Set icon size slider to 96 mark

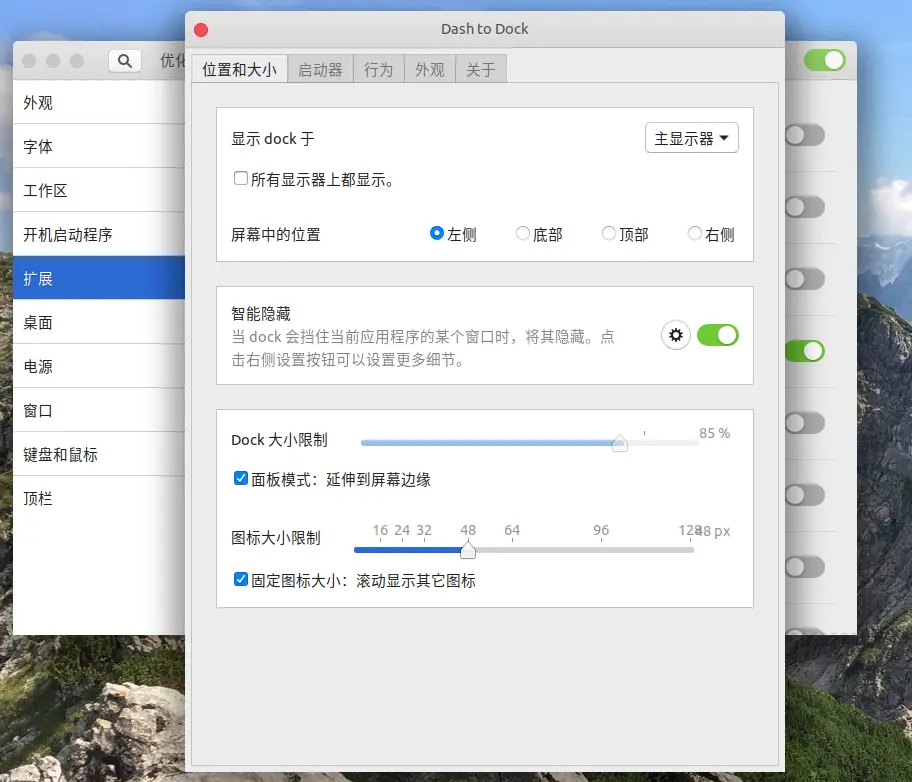(601, 550)
